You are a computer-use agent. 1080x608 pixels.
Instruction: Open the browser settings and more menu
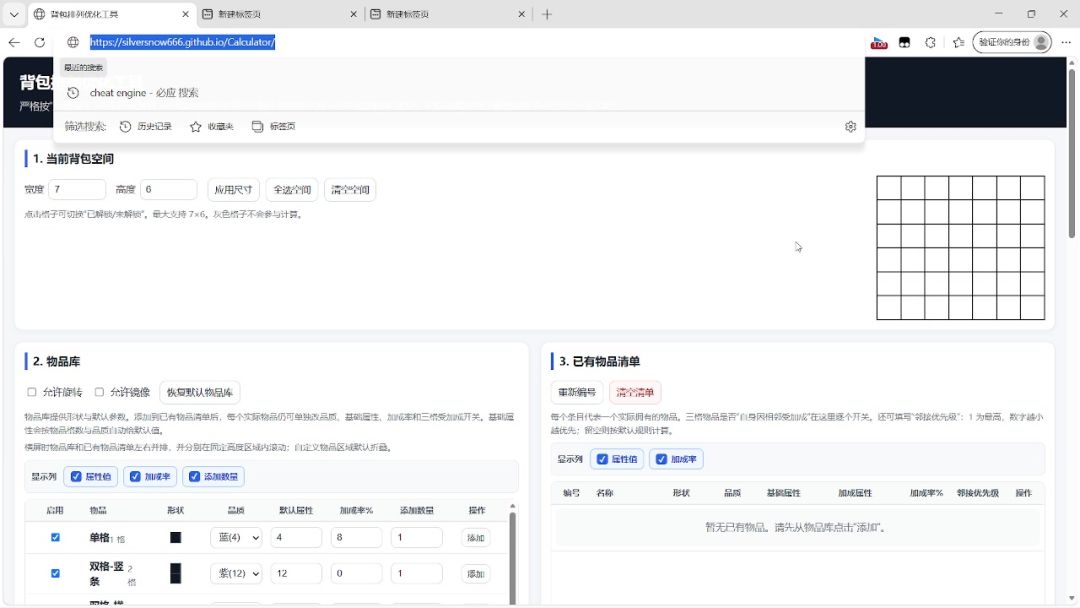1066,42
